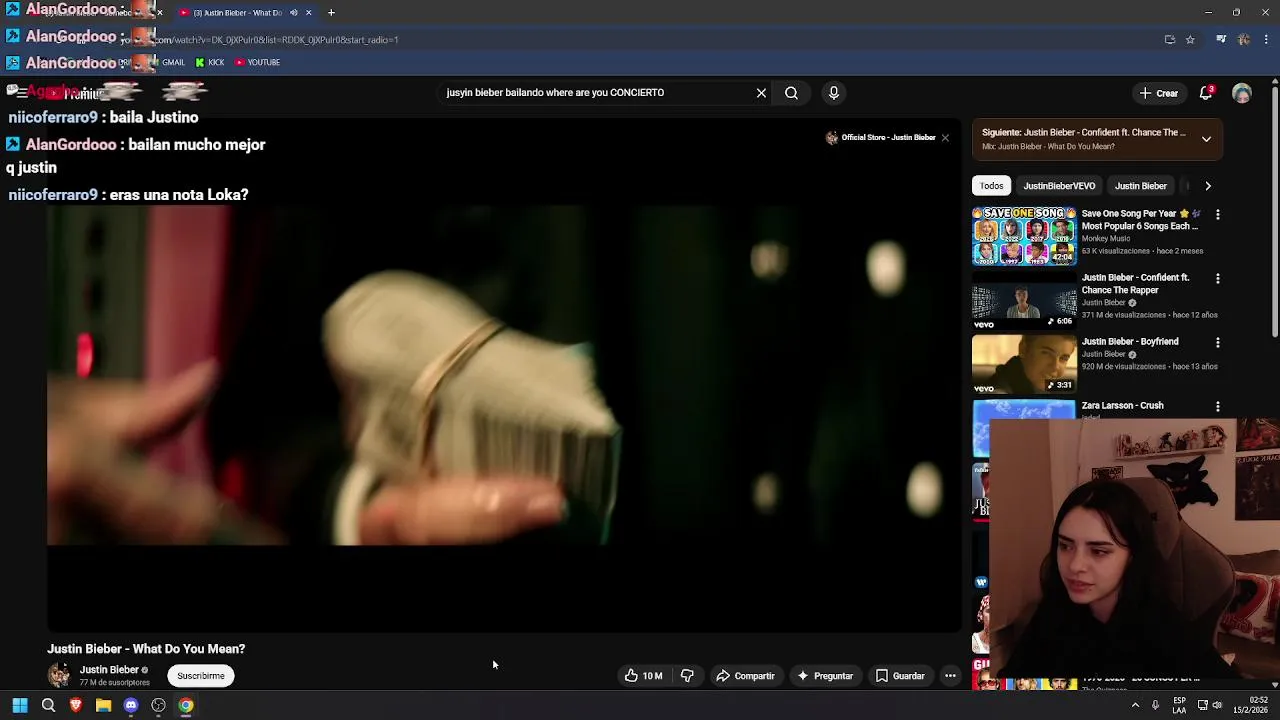Share the video via Compartir
Screen dimensions: 1280x720
click(x=745, y=676)
